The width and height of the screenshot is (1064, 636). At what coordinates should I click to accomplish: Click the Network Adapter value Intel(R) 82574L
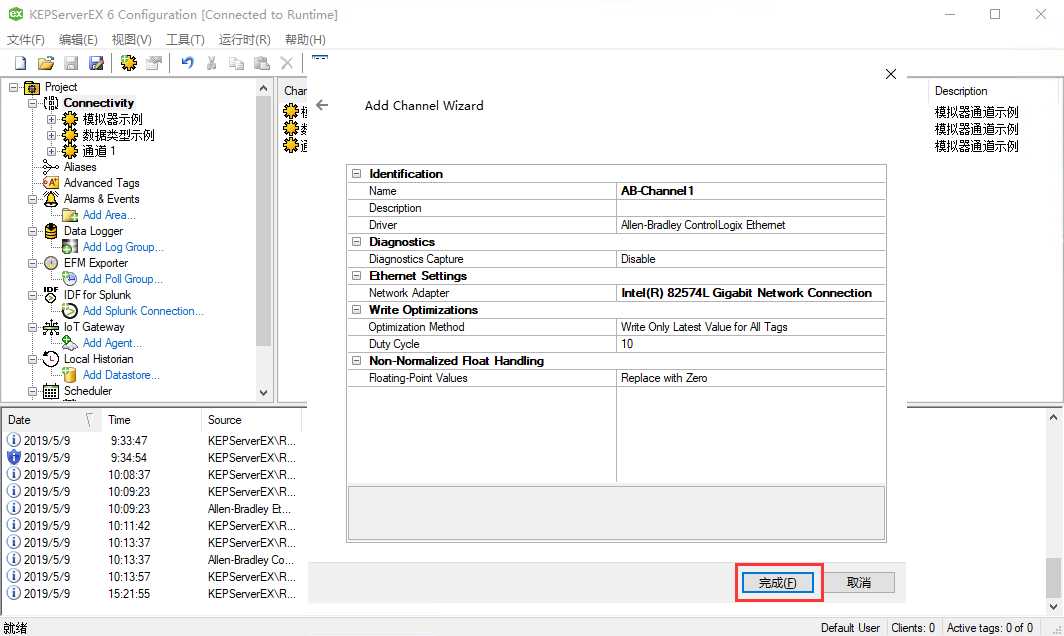pos(751,293)
